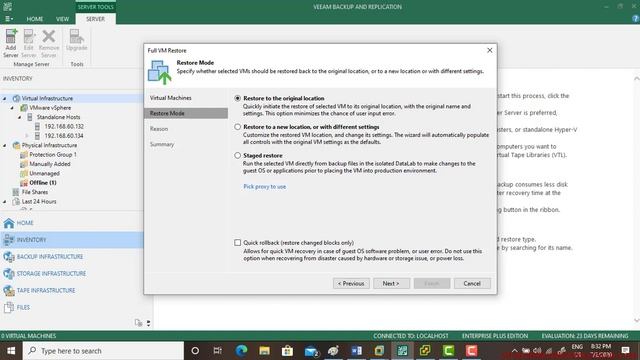Select Offline (1) group

click(42, 183)
